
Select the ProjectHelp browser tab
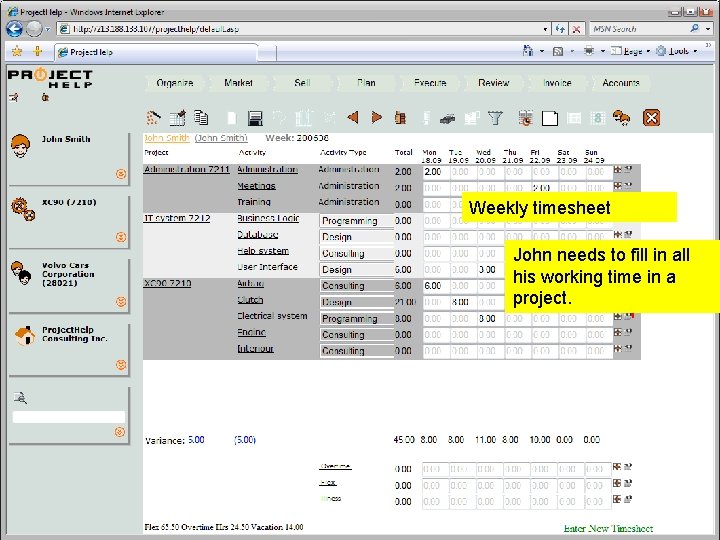point(156,52)
